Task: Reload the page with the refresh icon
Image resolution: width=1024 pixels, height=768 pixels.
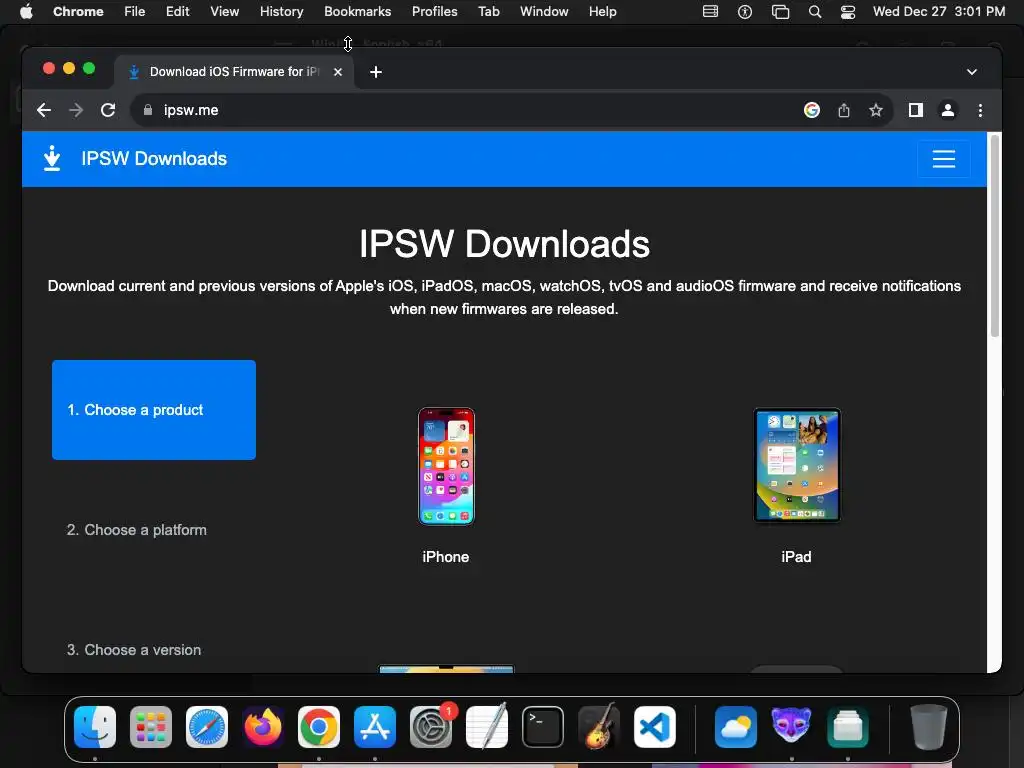Action: [x=108, y=110]
